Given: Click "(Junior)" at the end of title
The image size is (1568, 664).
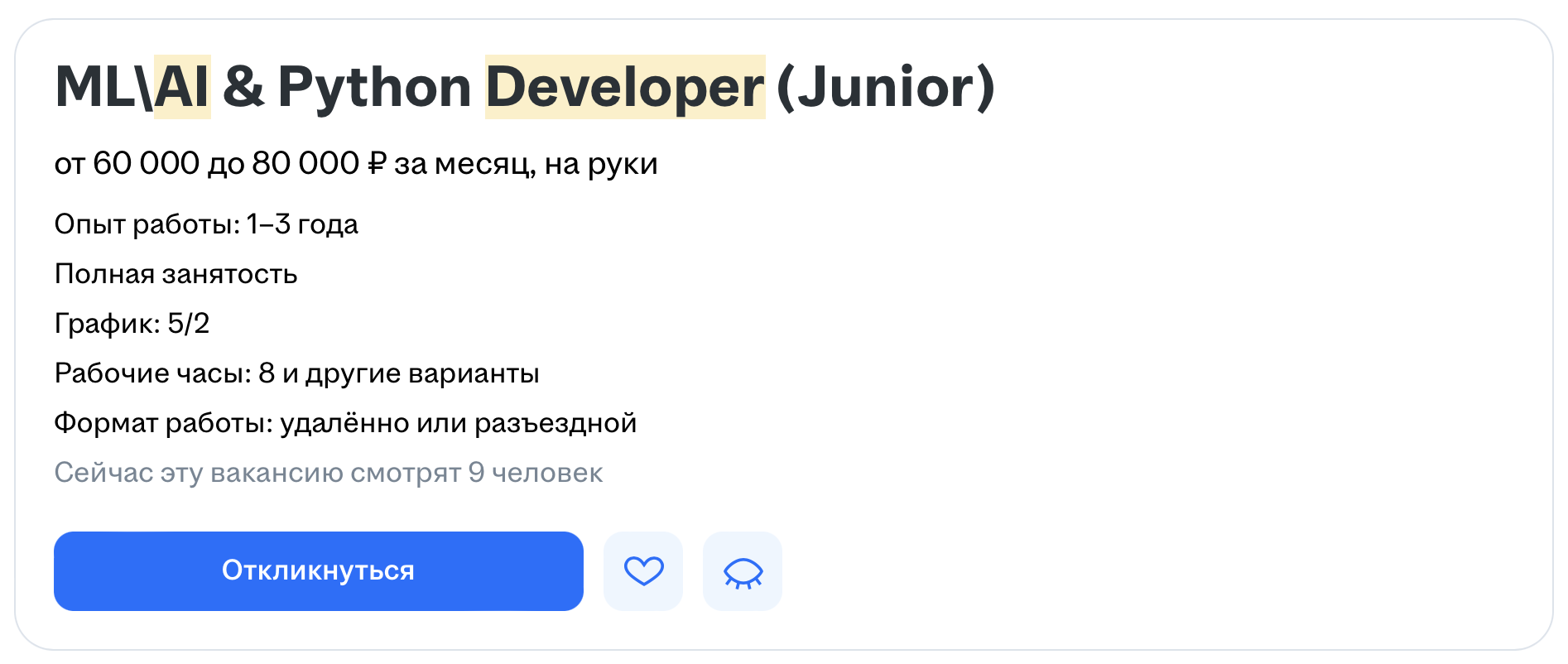Looking at the screenshot, I should [x=885, y=87].
